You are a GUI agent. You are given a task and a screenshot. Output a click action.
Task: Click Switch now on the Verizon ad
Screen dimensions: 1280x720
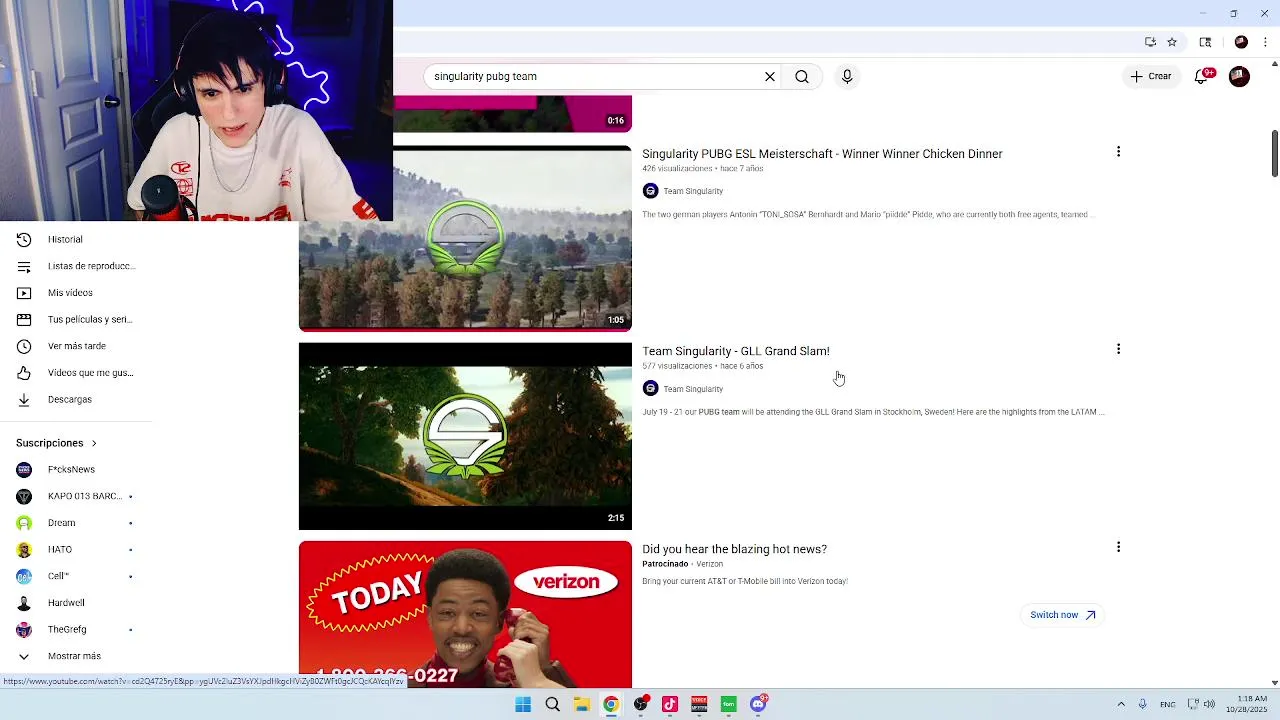point(1063,615)
